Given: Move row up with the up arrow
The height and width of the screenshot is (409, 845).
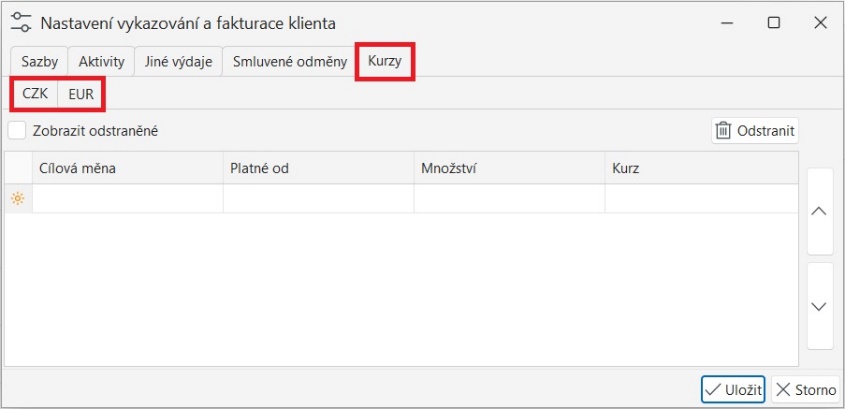Looking at the screenshot, I should pyautogui.click(x=818, y=211).
